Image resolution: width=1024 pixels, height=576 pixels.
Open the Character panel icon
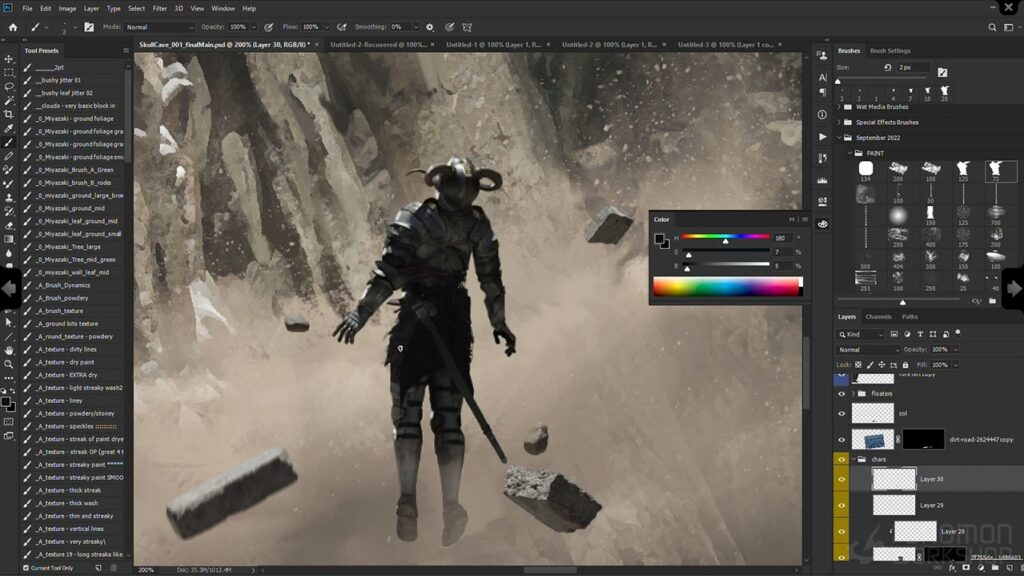pos(822,77)
